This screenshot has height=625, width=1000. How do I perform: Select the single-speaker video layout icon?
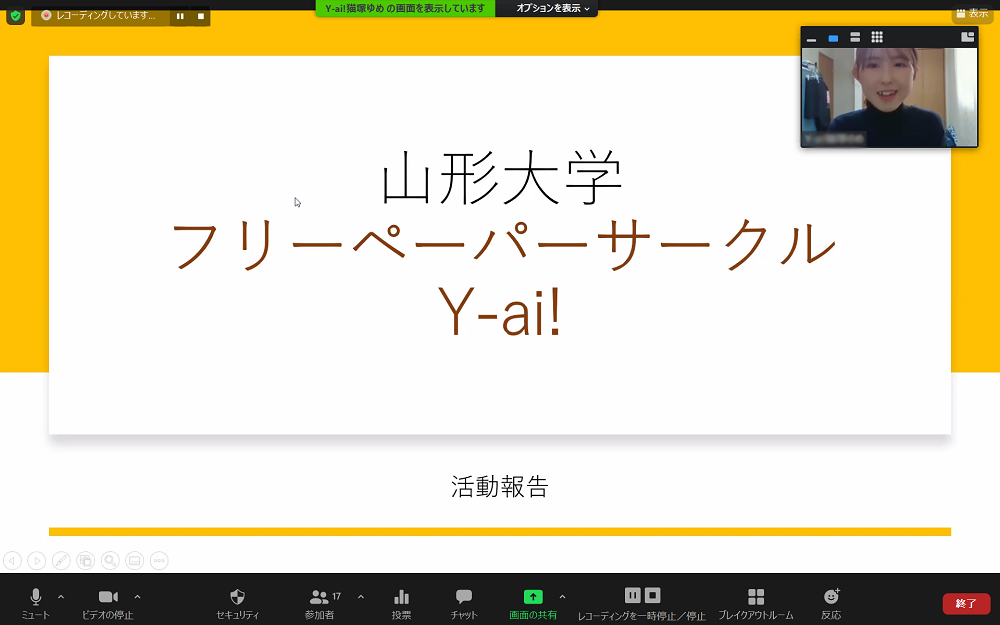point(833,38)
